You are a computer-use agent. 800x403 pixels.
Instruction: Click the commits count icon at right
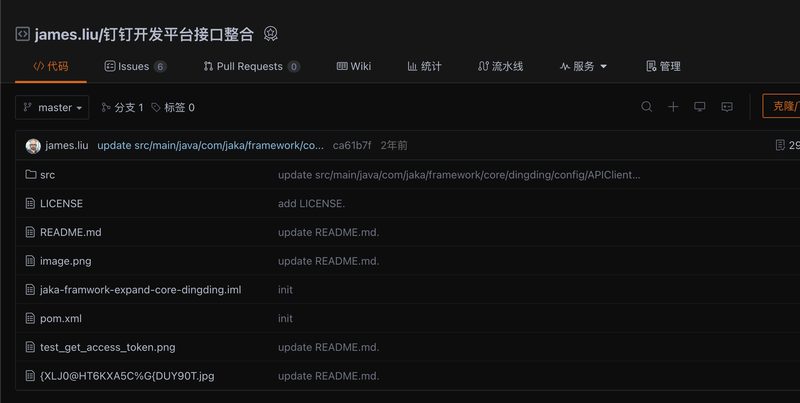[x=780, y=145]
